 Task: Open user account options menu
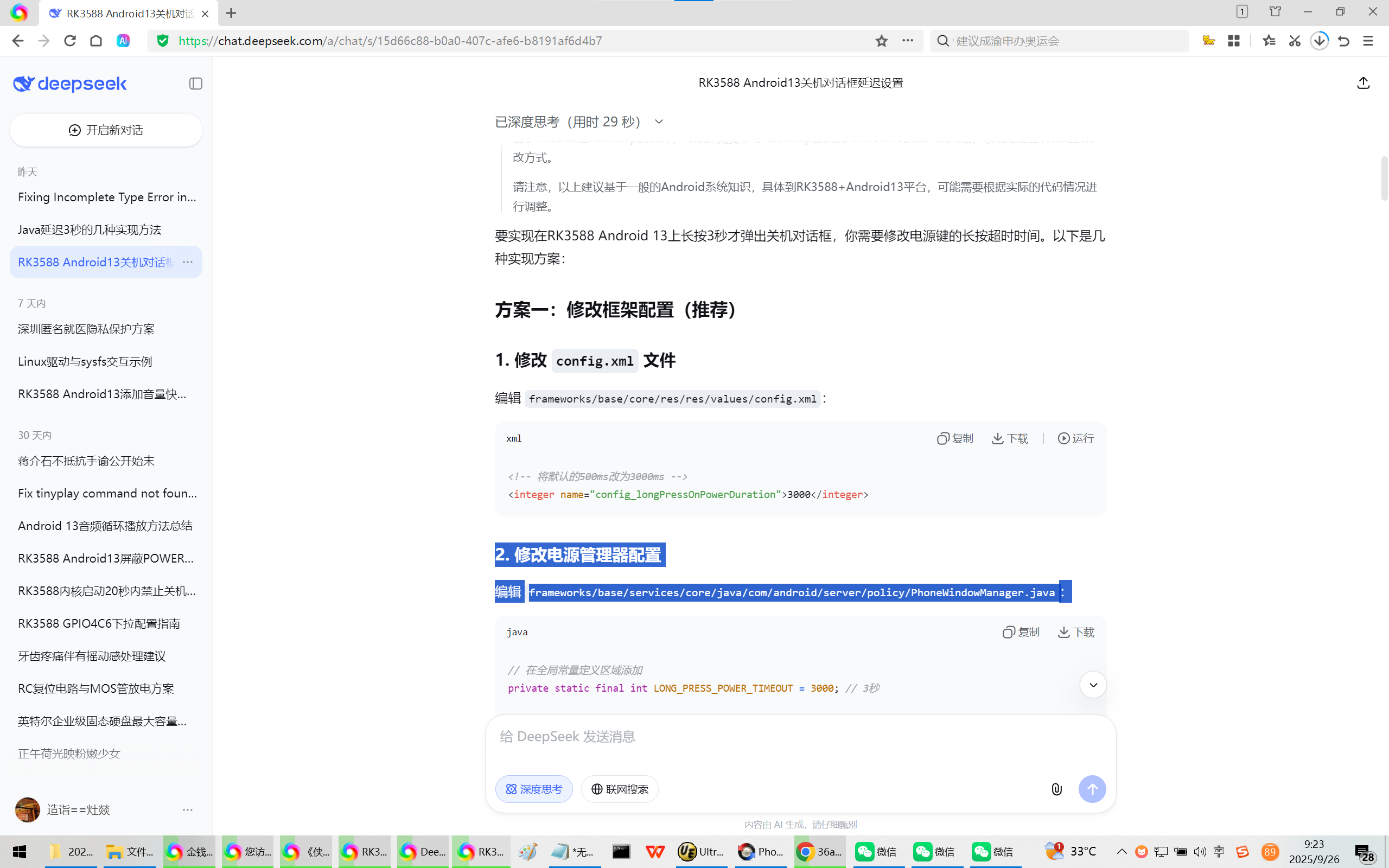tap(188, 810)
